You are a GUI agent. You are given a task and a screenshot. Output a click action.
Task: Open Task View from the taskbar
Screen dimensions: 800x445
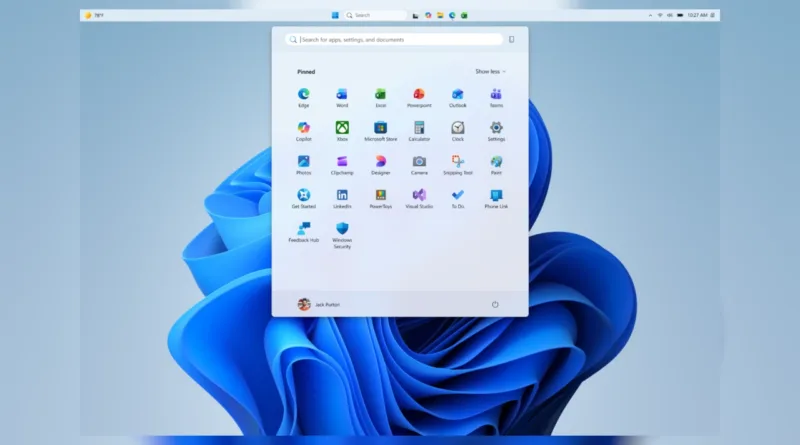(415, 15)
